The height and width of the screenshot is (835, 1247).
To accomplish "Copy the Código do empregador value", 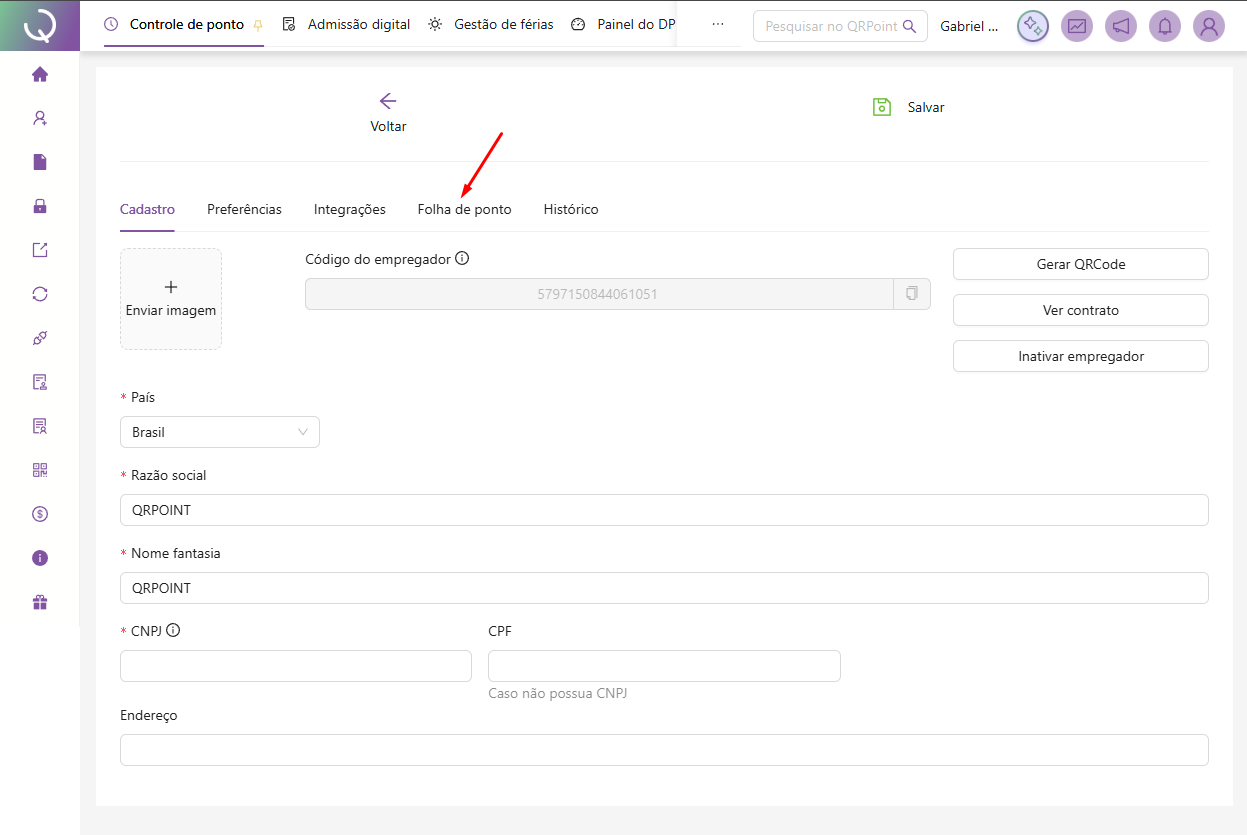I will (911, 294).
